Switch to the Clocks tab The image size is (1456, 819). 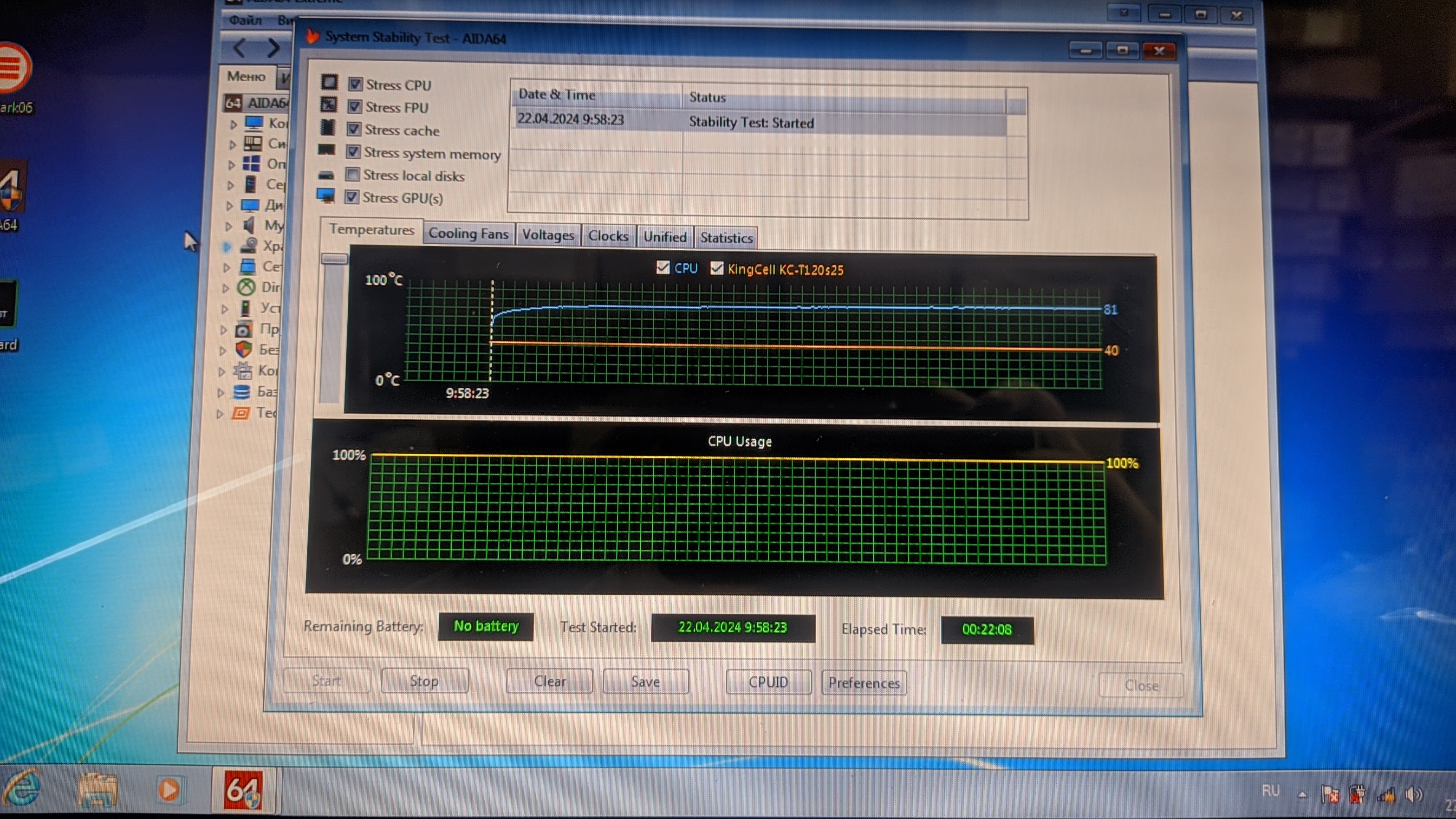click(608, 236)
